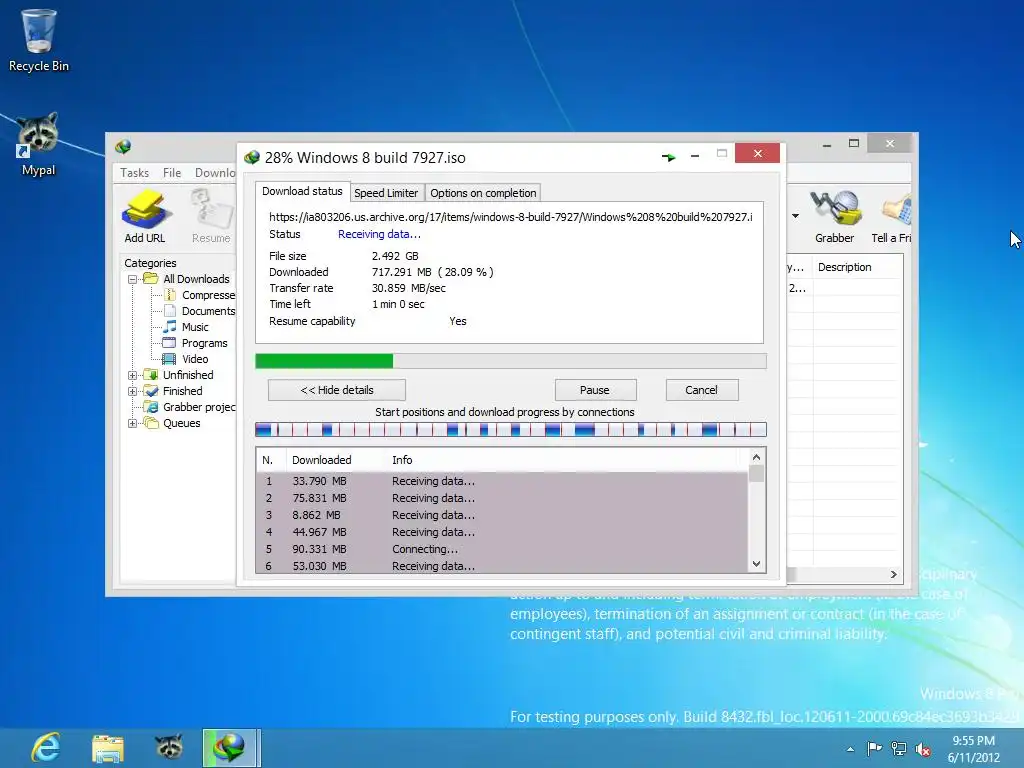The image size is (1024, 768).
Task: Open the Recycle Bin desktop icon
Action: pos(39,40)
